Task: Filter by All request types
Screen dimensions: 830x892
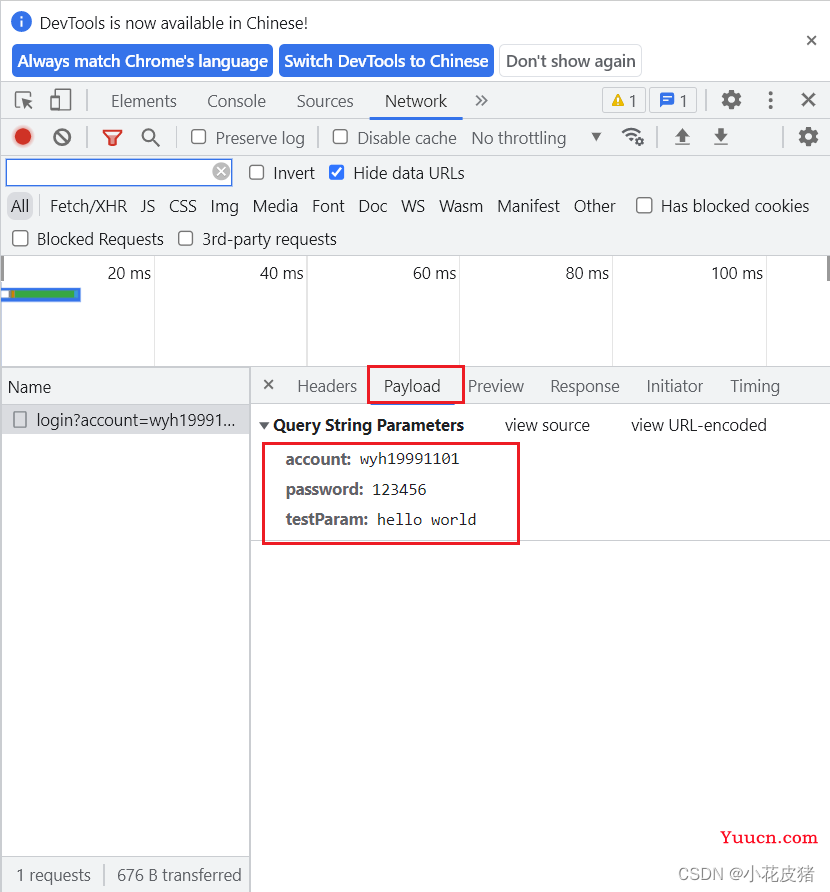Action: pyautogui.click(x=20, y=206)
